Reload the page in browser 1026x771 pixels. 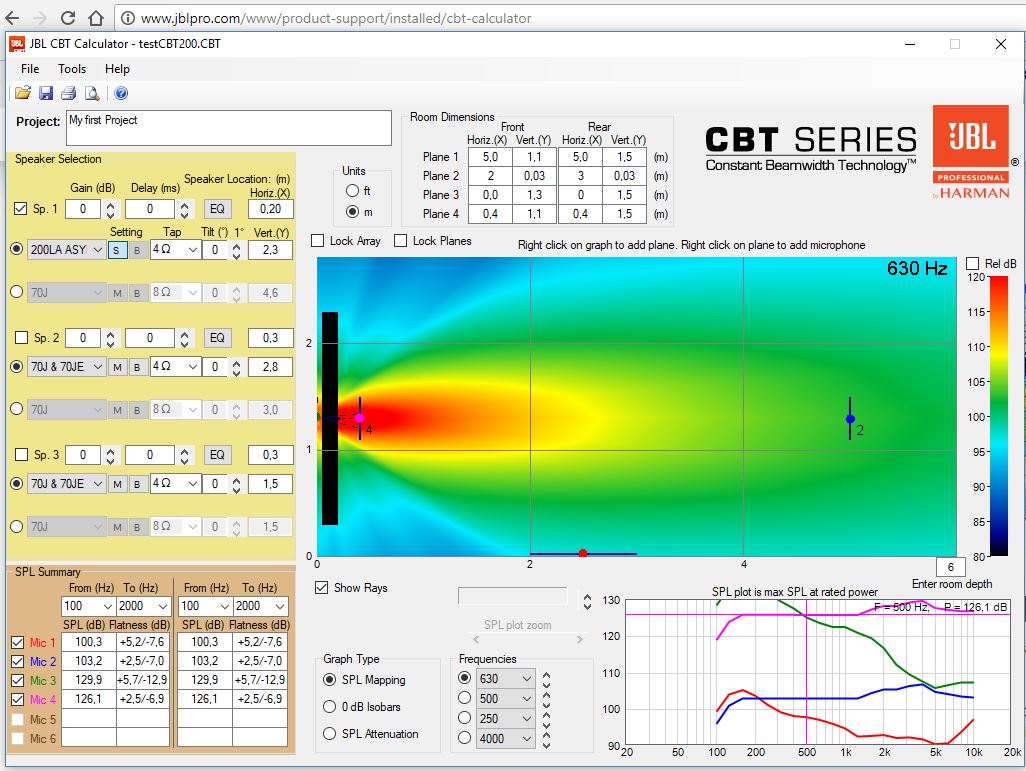click(x=67, y=18)
